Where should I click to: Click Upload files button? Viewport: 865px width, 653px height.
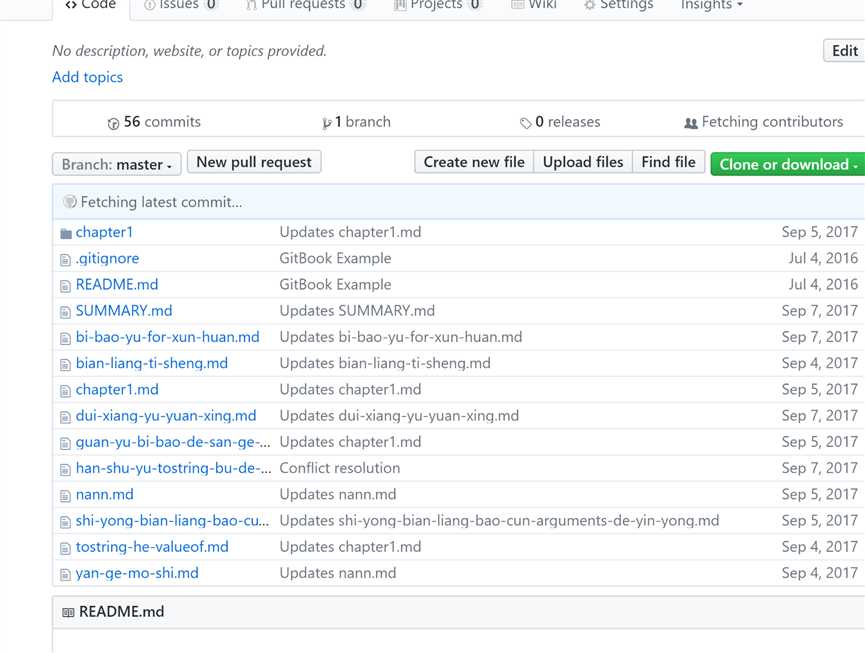pos(583,162)
